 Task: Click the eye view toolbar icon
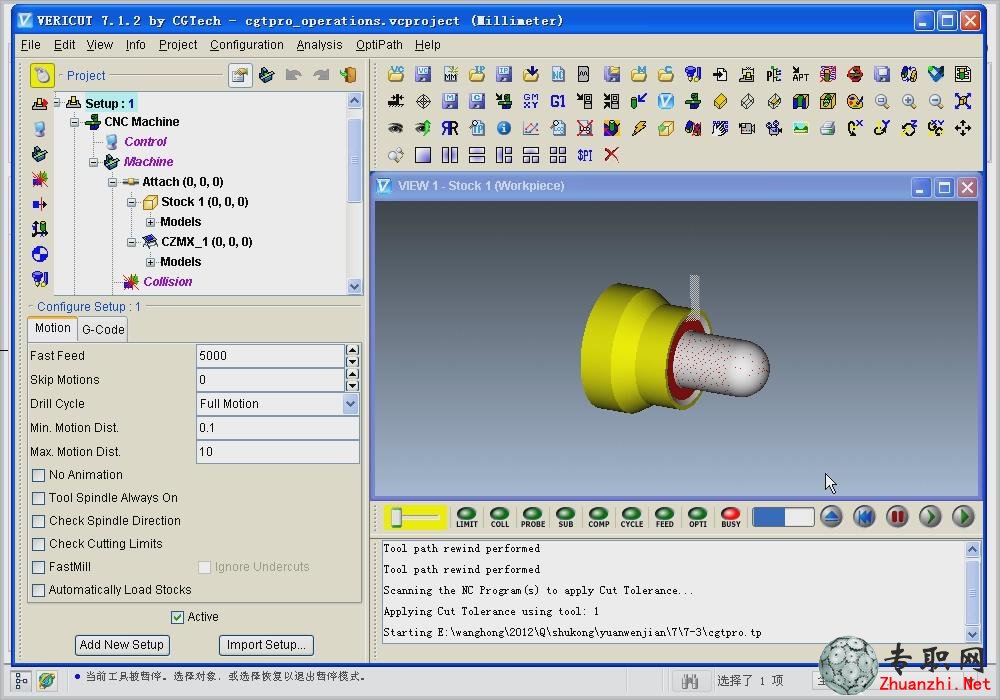(x=395, y=128)
